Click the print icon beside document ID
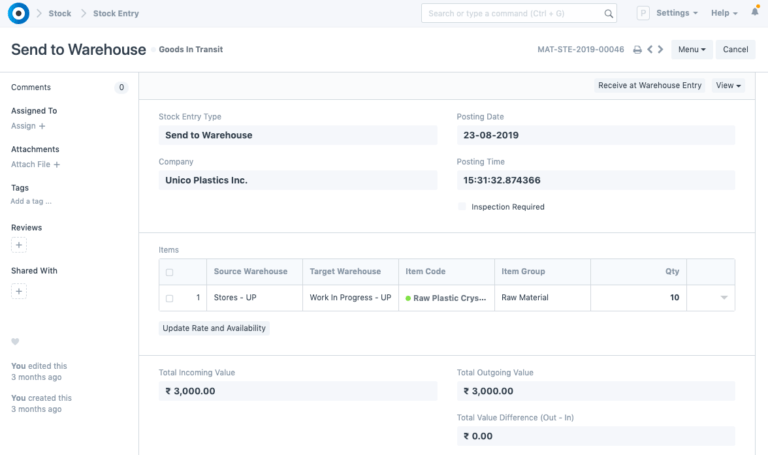Image resolution: width=768 pixels, height=455 pixels. [637, 49]
